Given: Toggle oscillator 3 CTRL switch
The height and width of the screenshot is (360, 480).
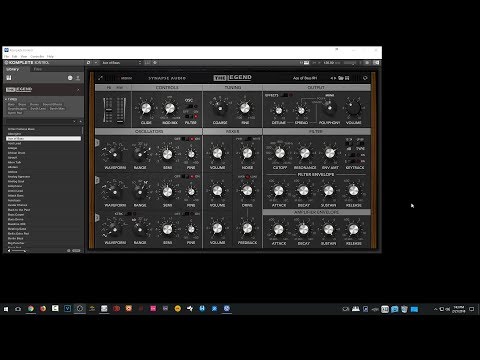Looking at the screenshot, I should (x=129, y=214).
